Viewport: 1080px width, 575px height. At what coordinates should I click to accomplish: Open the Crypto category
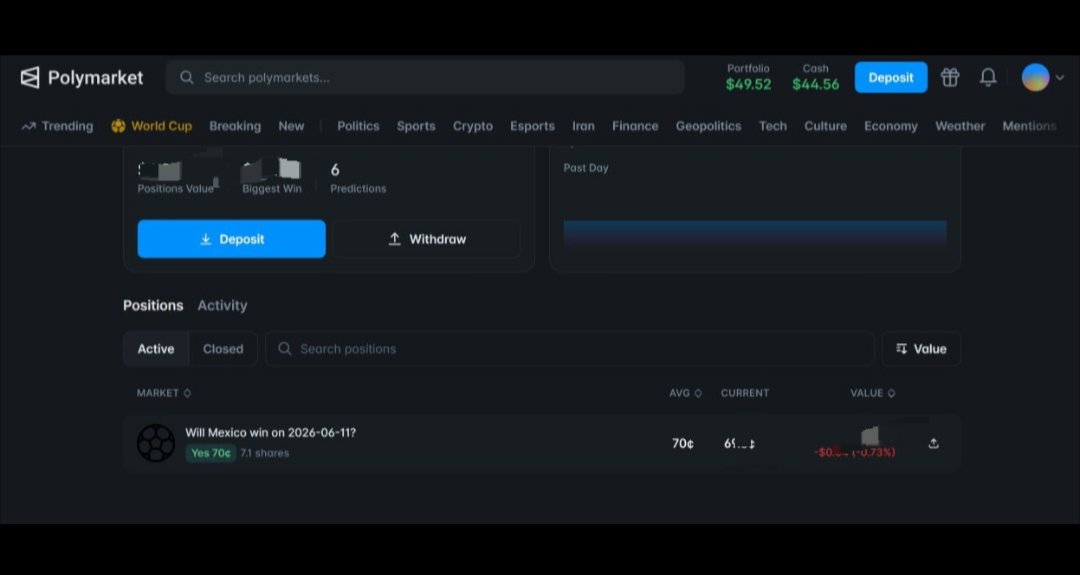pyautogui.click(x=472, y=126)
